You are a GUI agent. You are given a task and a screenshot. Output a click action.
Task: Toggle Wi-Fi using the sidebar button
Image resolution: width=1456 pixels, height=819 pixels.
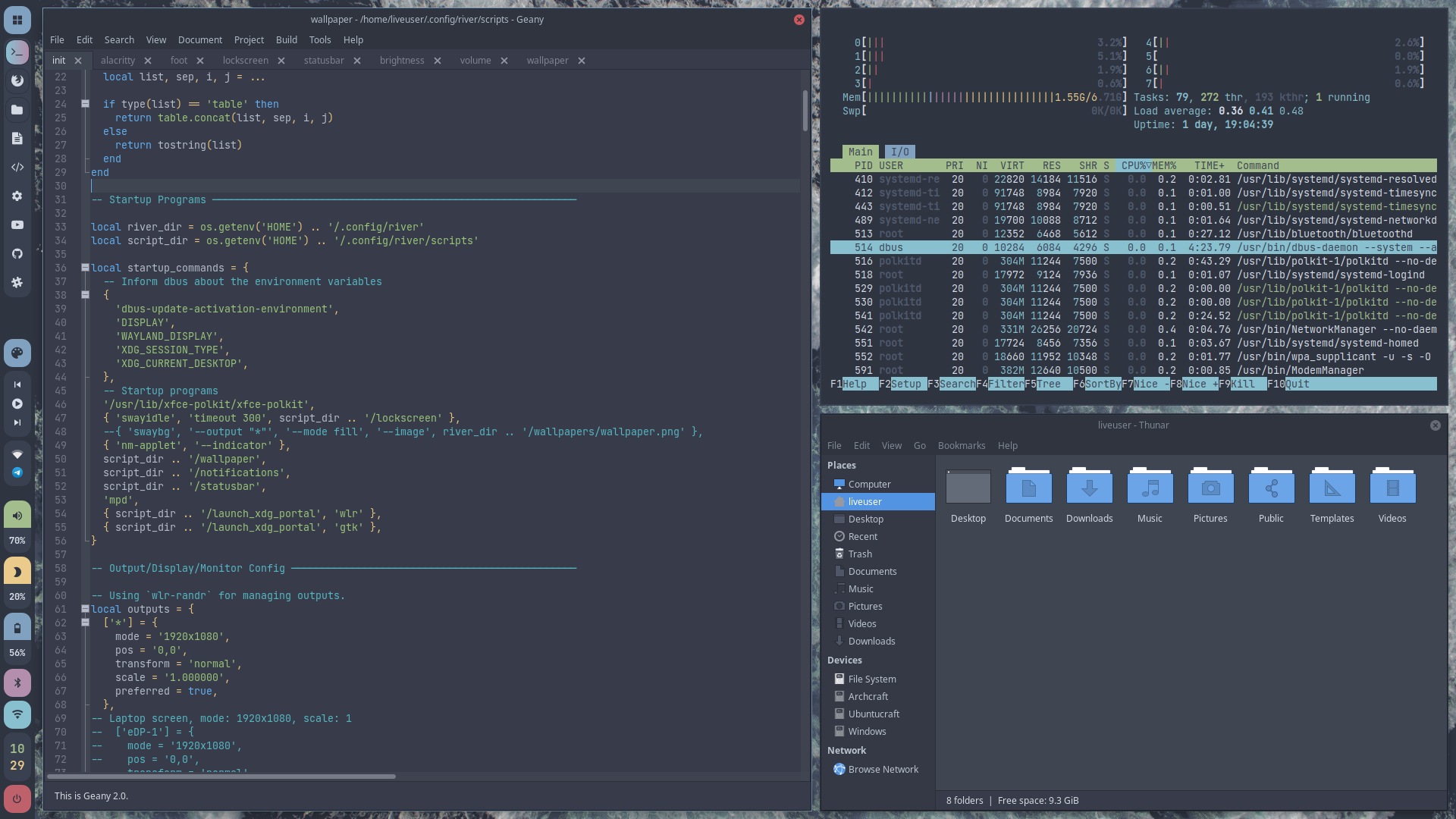coord(17,715)
